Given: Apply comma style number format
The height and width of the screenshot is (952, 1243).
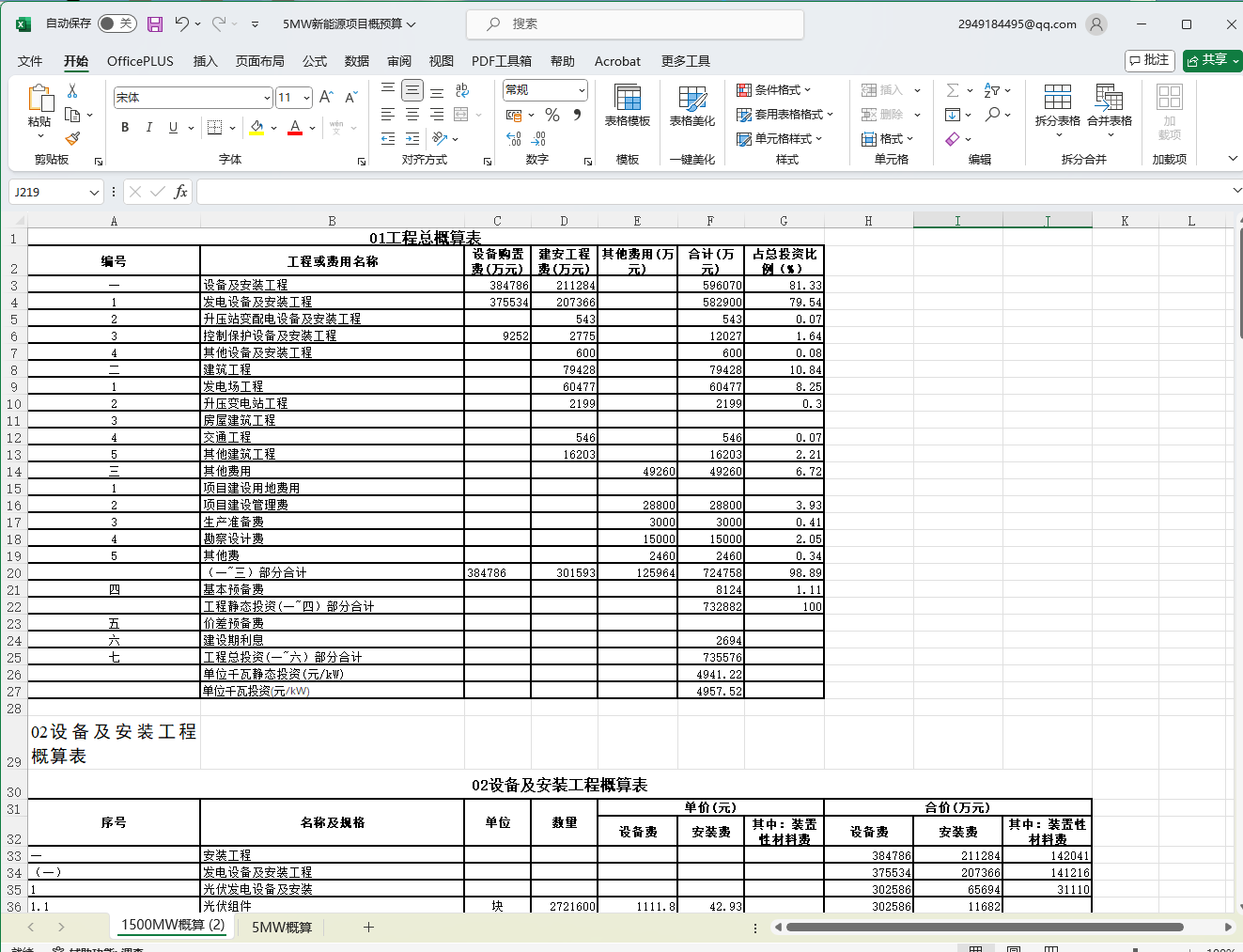Looking at the screenshot, I should click(577, 115).
